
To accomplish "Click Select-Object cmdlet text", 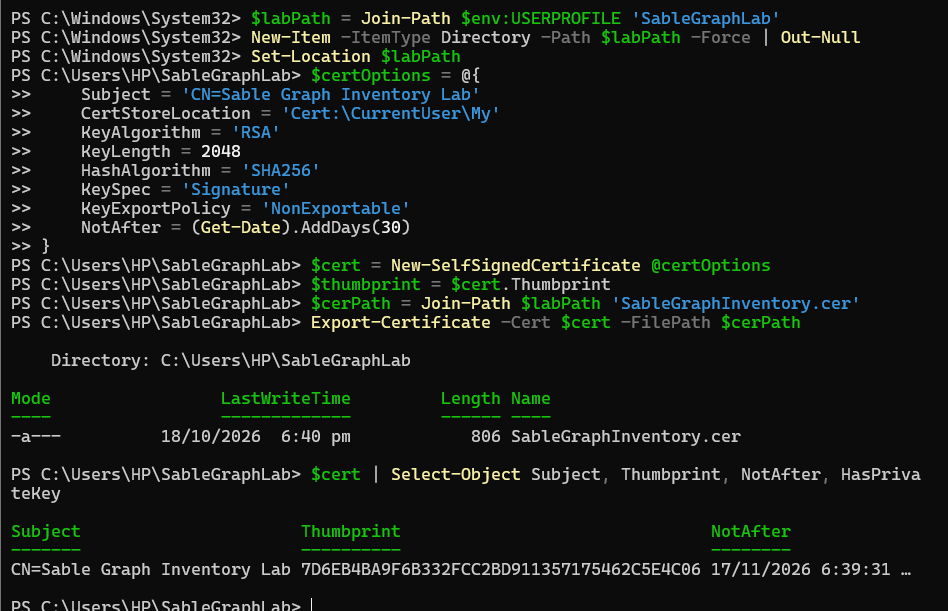I will click(x=455, y=474).
